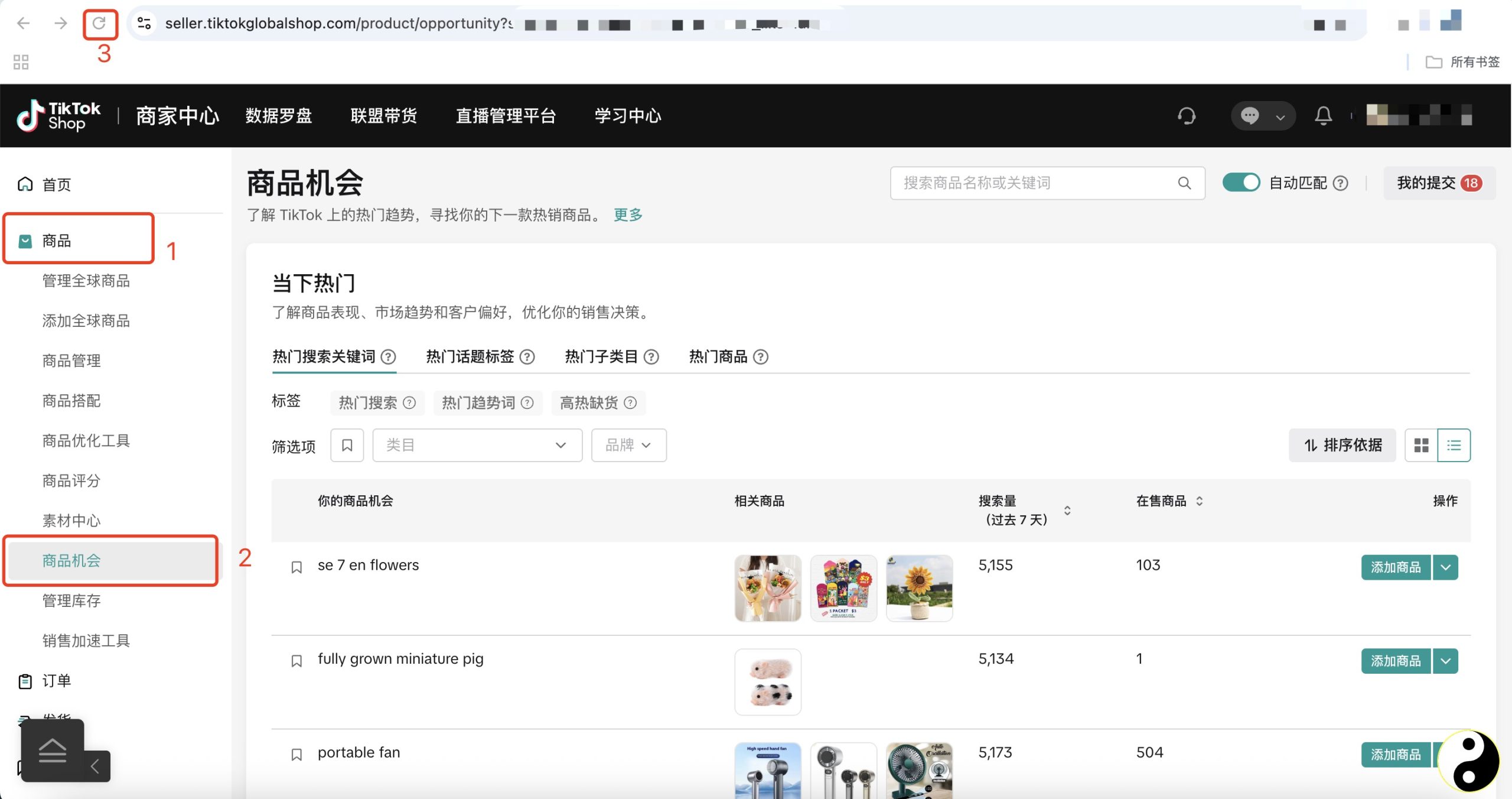Switch to 热门子类目 tab
This screenshot has width=1512, height=799.
click(601, 357)
